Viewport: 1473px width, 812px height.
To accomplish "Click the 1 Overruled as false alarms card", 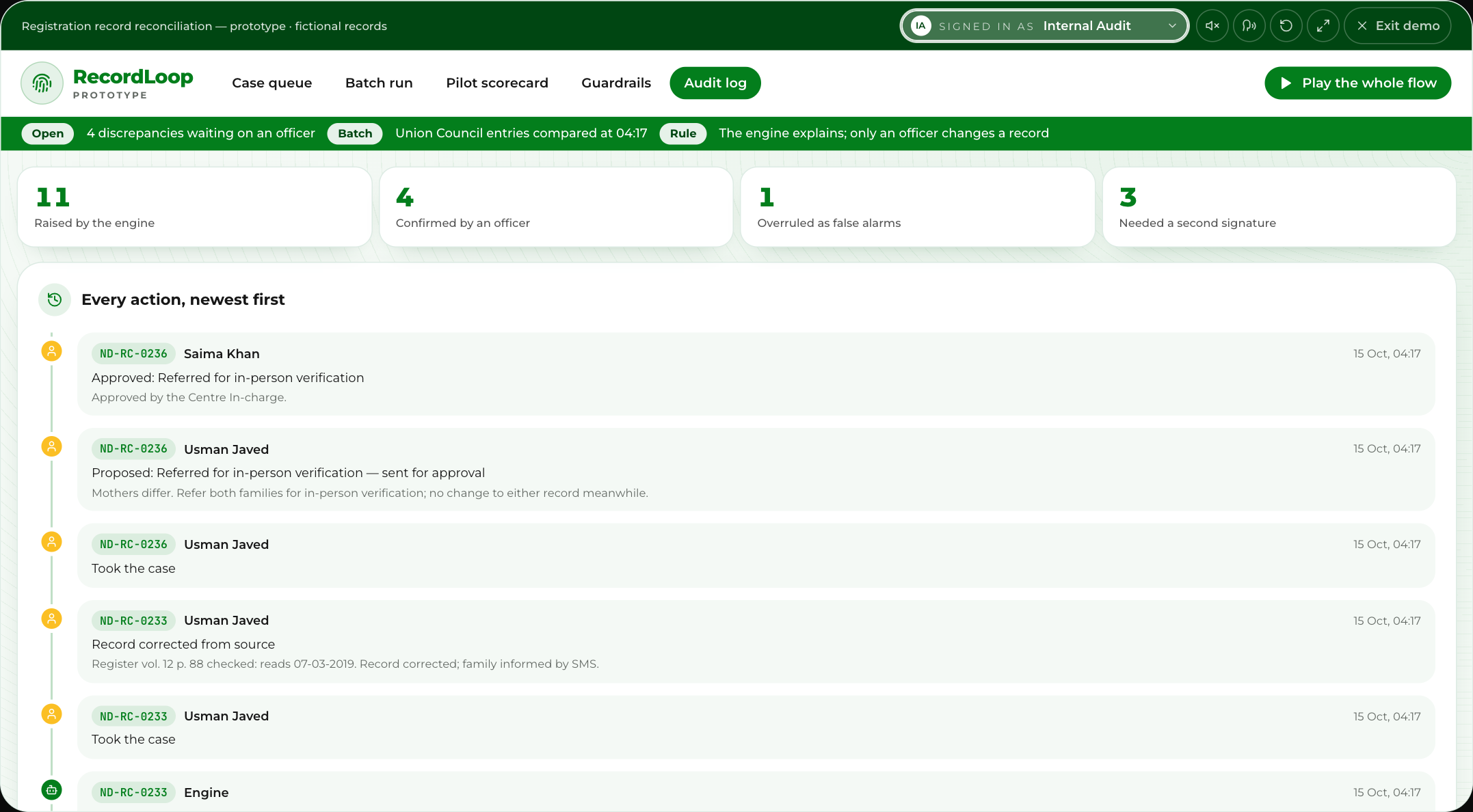I will (x=918, y=207).
